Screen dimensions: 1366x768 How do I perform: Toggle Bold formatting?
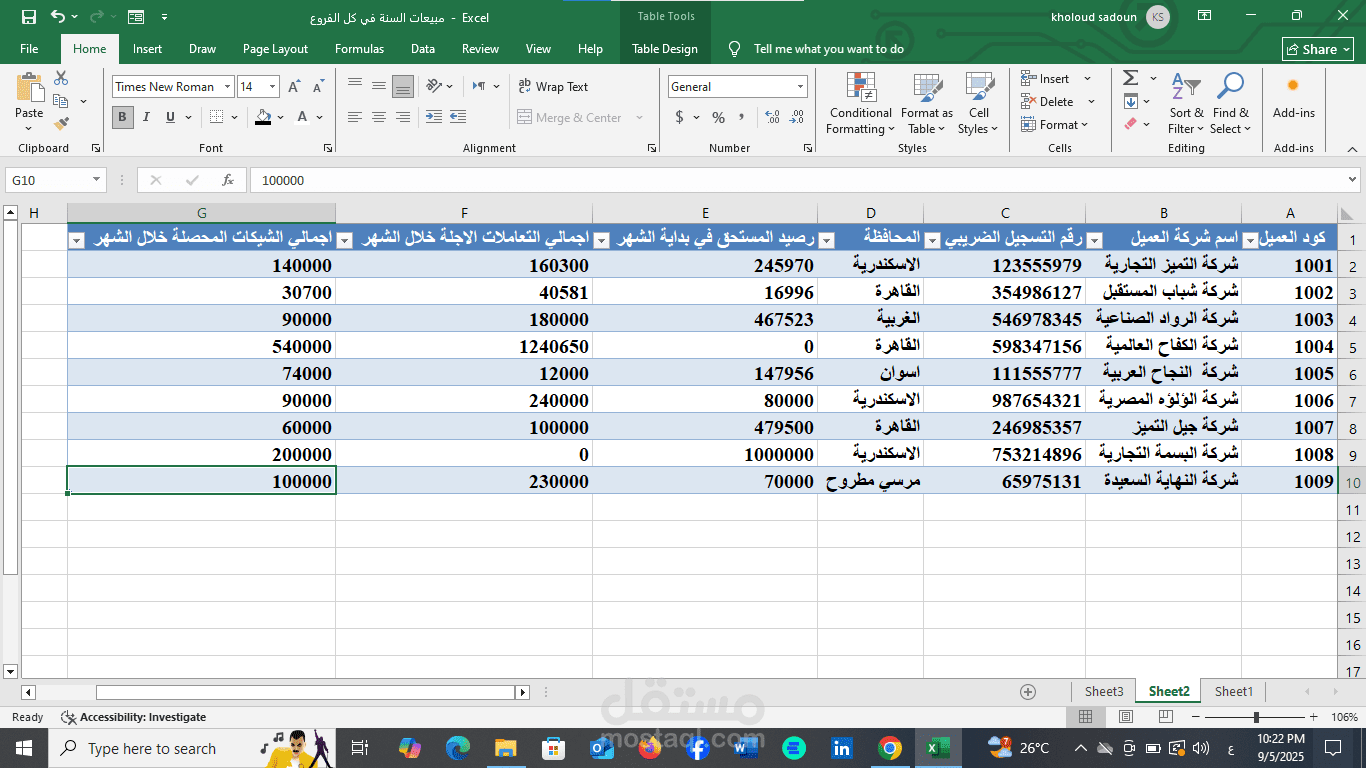pos(123,118)
